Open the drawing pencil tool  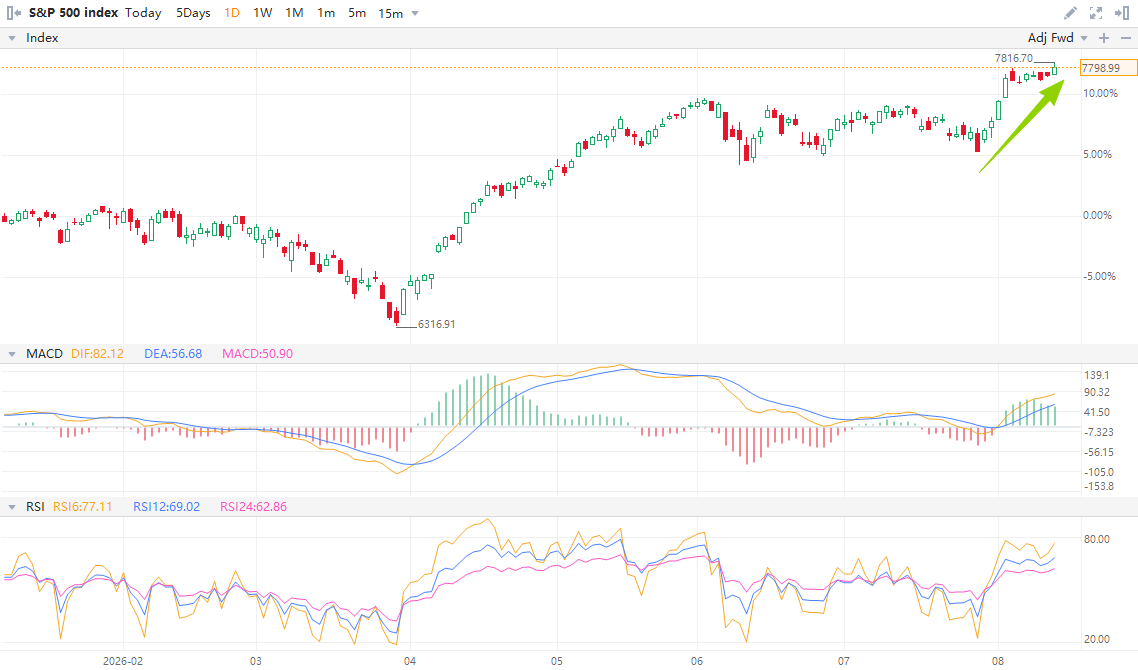click(x=1070, y=13)
